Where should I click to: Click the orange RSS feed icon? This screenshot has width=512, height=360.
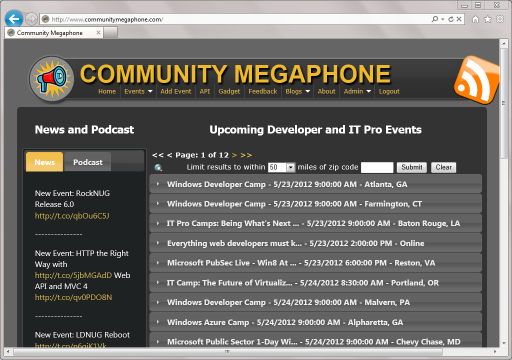[477, 80]
